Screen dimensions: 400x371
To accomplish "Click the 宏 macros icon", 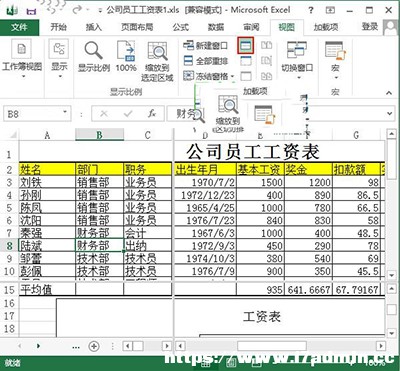I will click(x=335, y=51).
